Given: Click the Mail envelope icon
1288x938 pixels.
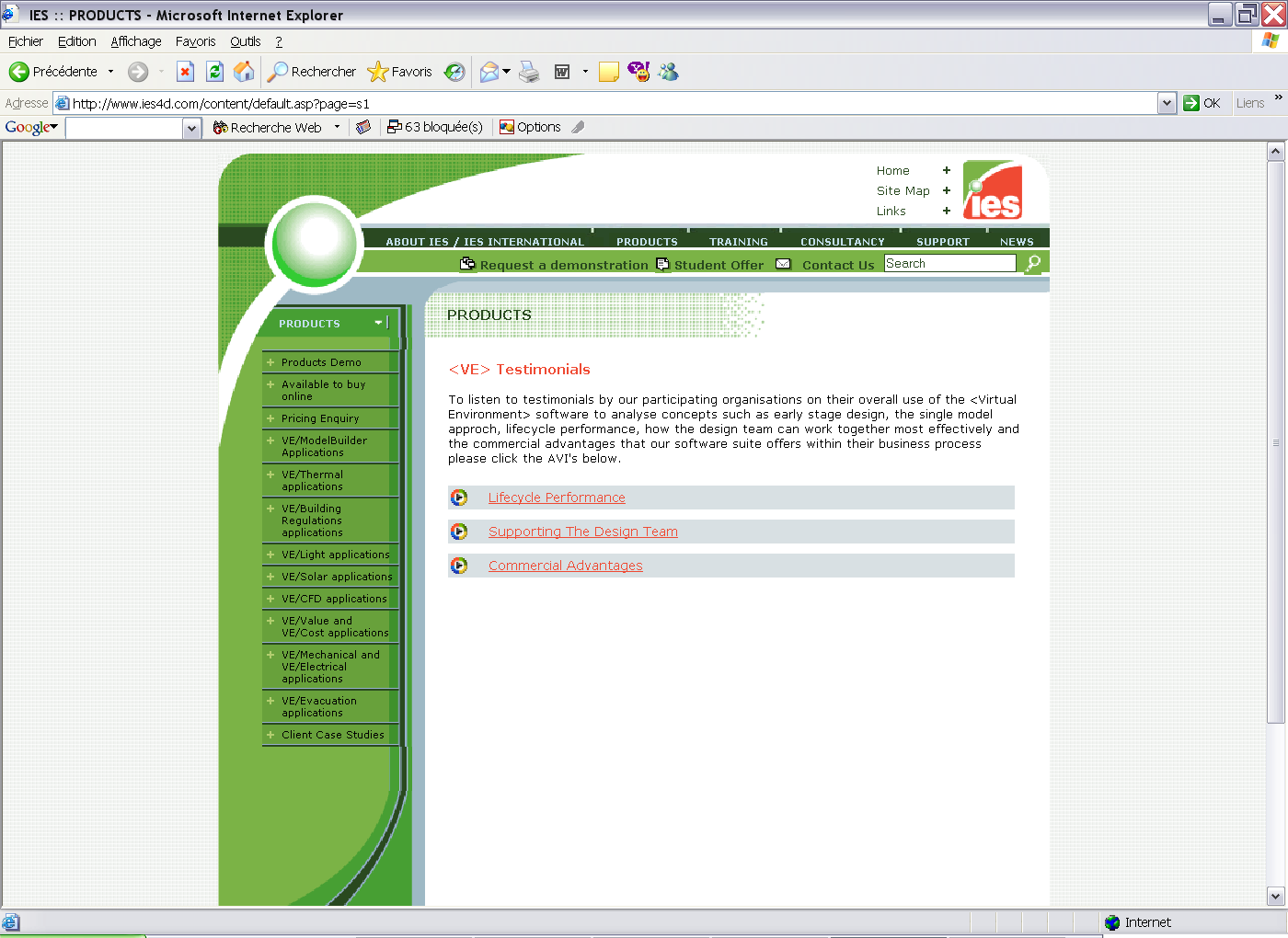Looking at the screenshot, I should (489, 72).
